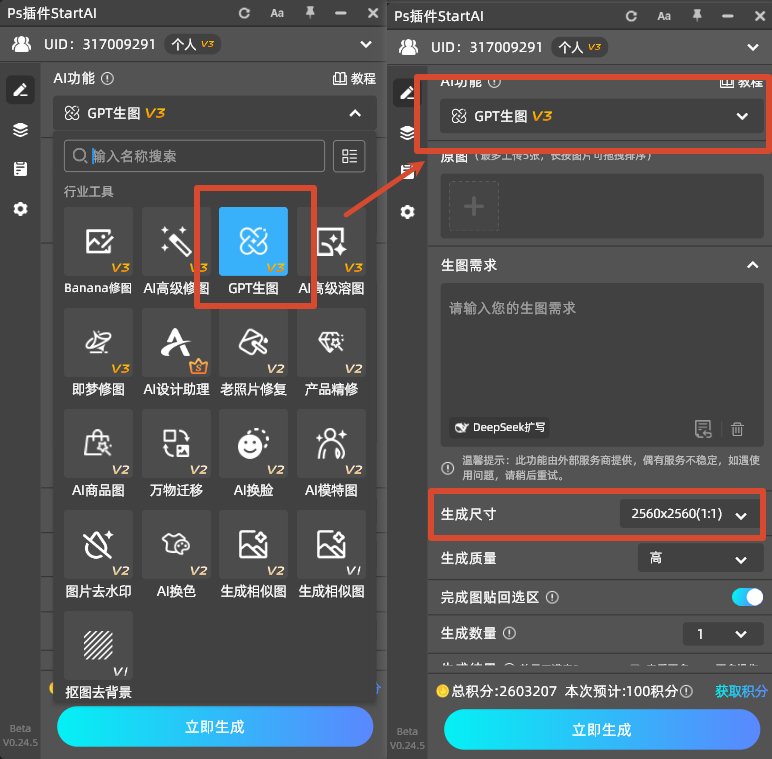Select the 抠图去背景 tool
The width and height of the screenshot is (772, 759).
pos(98,645)
